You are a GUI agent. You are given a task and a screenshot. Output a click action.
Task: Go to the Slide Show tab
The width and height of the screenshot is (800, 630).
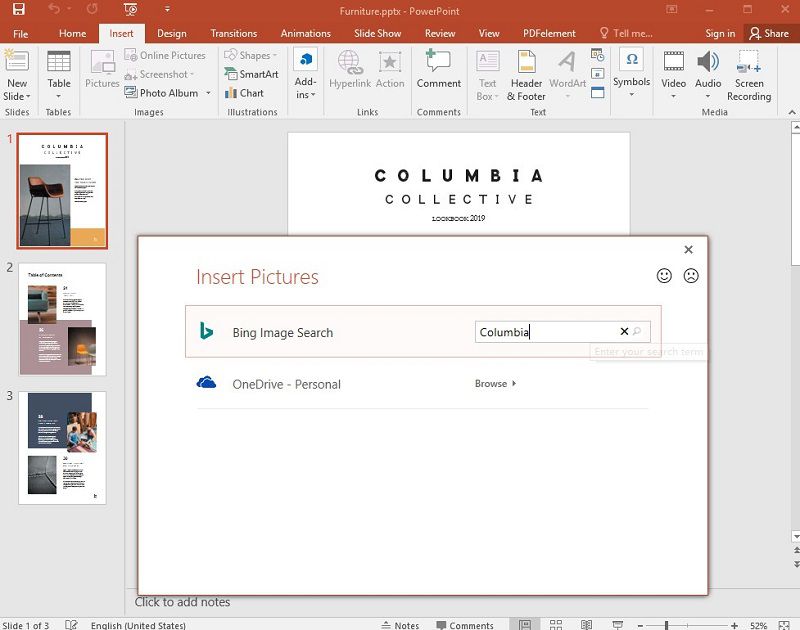[378, 34]
